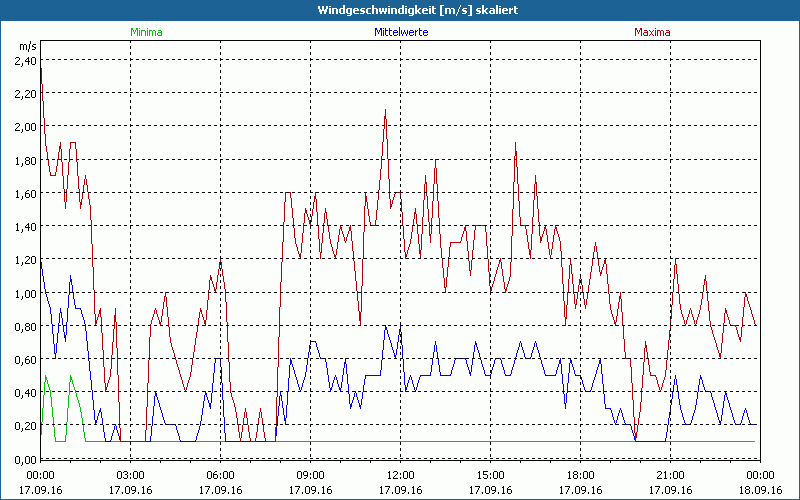Select the 2,40 y-axis tick label
Viewport: 800px width, 500px height.
(25, 60)
